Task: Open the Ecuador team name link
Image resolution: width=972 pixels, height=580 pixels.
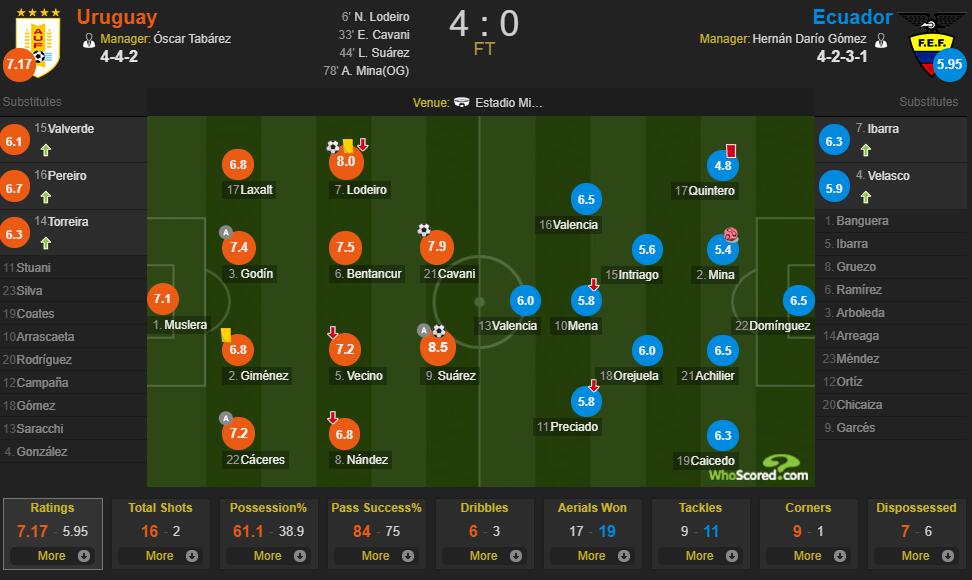Action: pyautogui.click(x=852, y=17)
